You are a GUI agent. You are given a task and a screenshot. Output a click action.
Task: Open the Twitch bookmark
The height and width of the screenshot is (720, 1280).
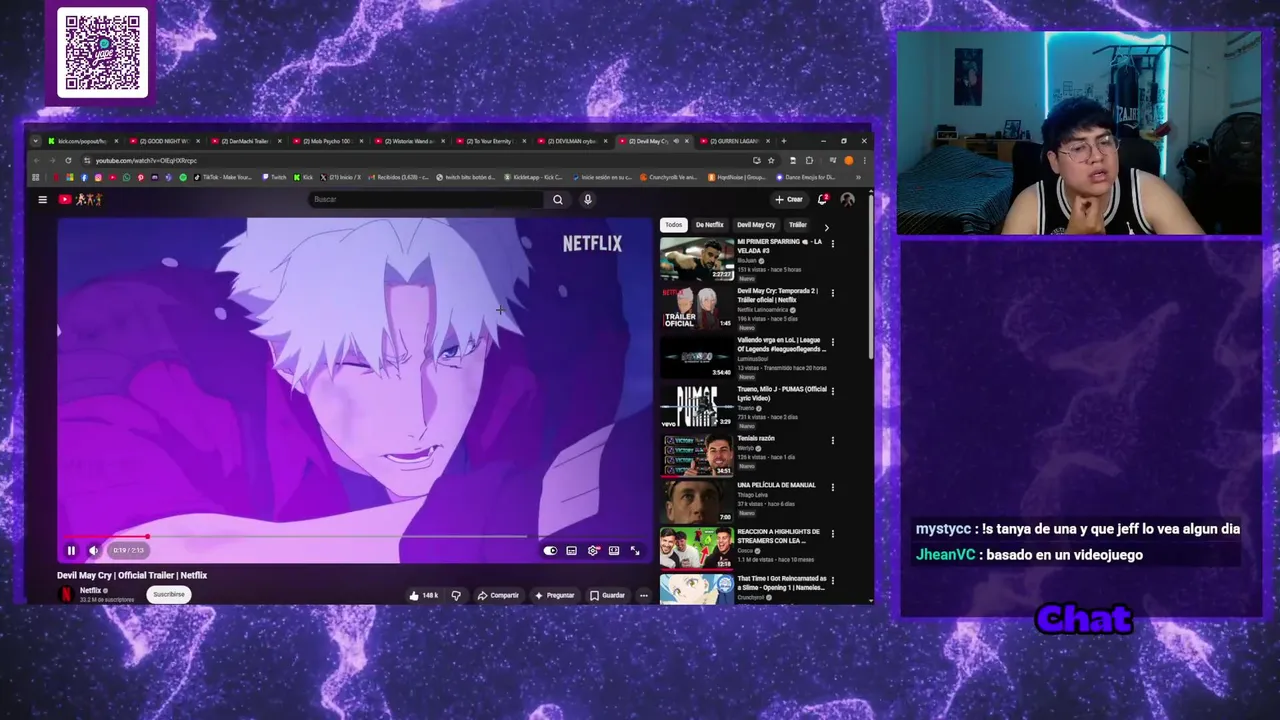tap(274, 177)
